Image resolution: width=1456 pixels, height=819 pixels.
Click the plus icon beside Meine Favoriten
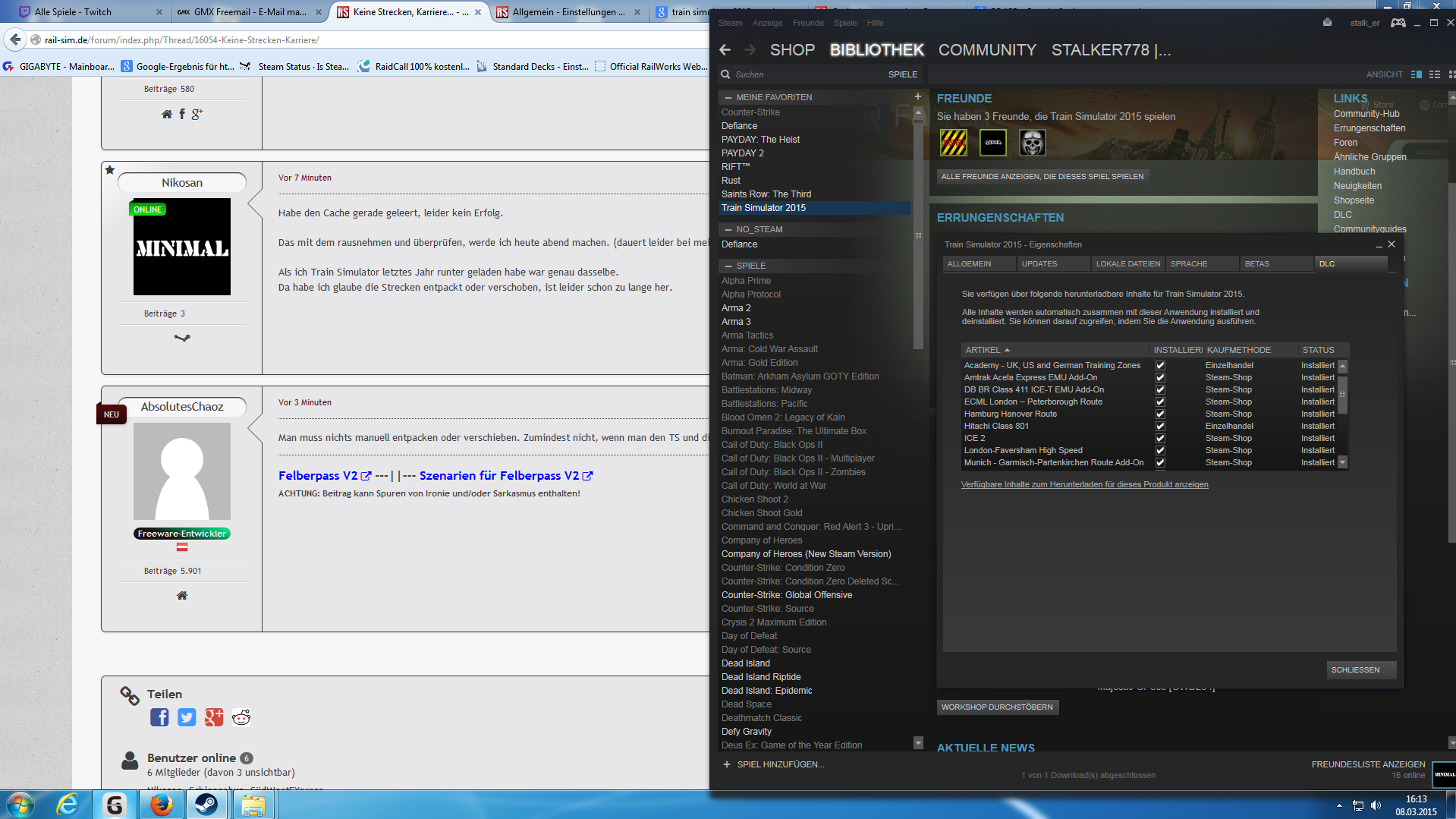pyautogui.click(x=918, y=96)
